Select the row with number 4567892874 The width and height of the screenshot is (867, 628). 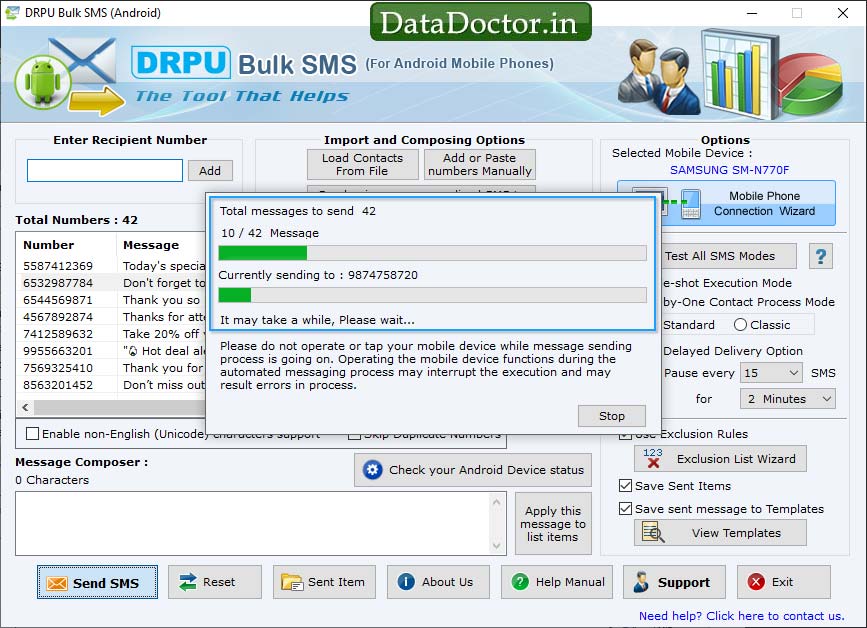(111, 317)
